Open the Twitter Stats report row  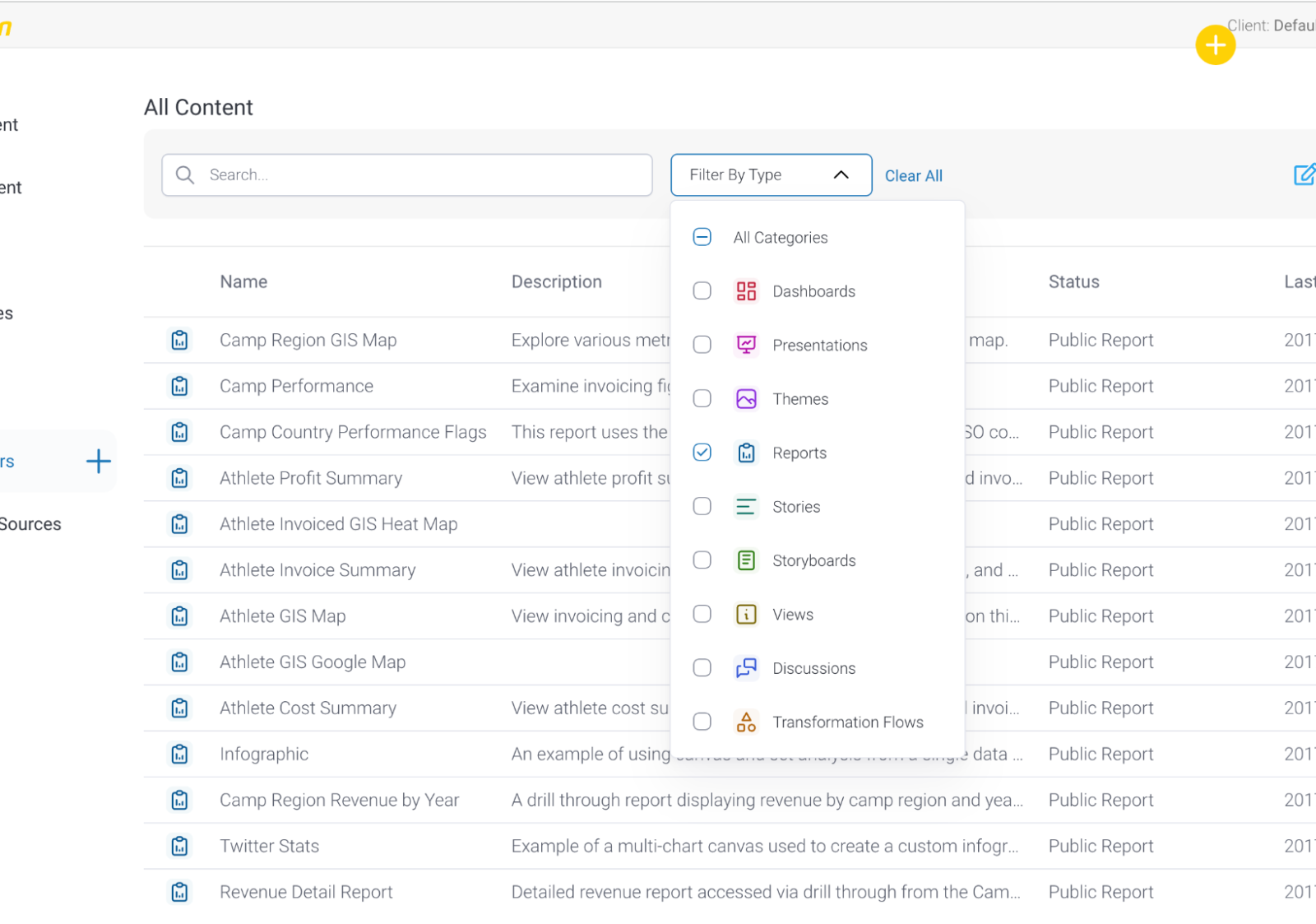coord(269,846)
